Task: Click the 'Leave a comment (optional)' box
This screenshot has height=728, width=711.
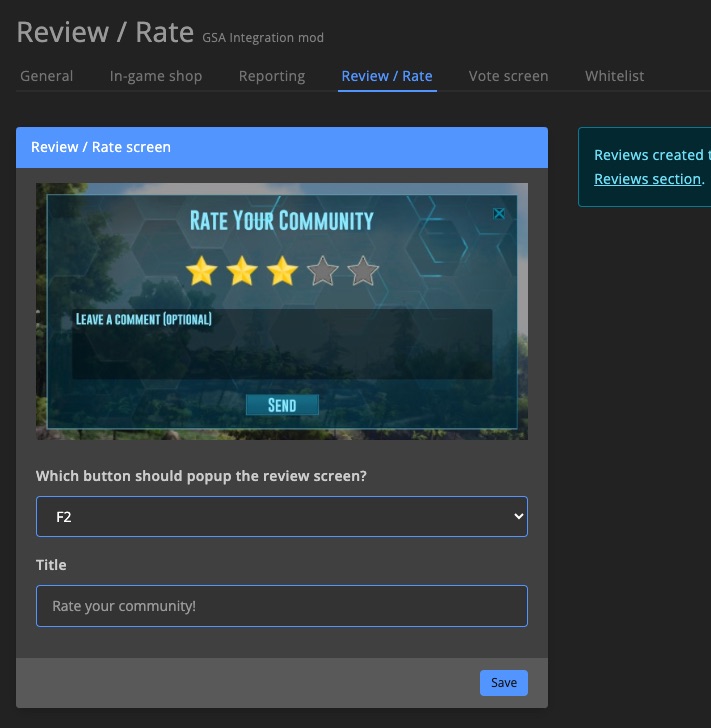Action: [282, 344]
